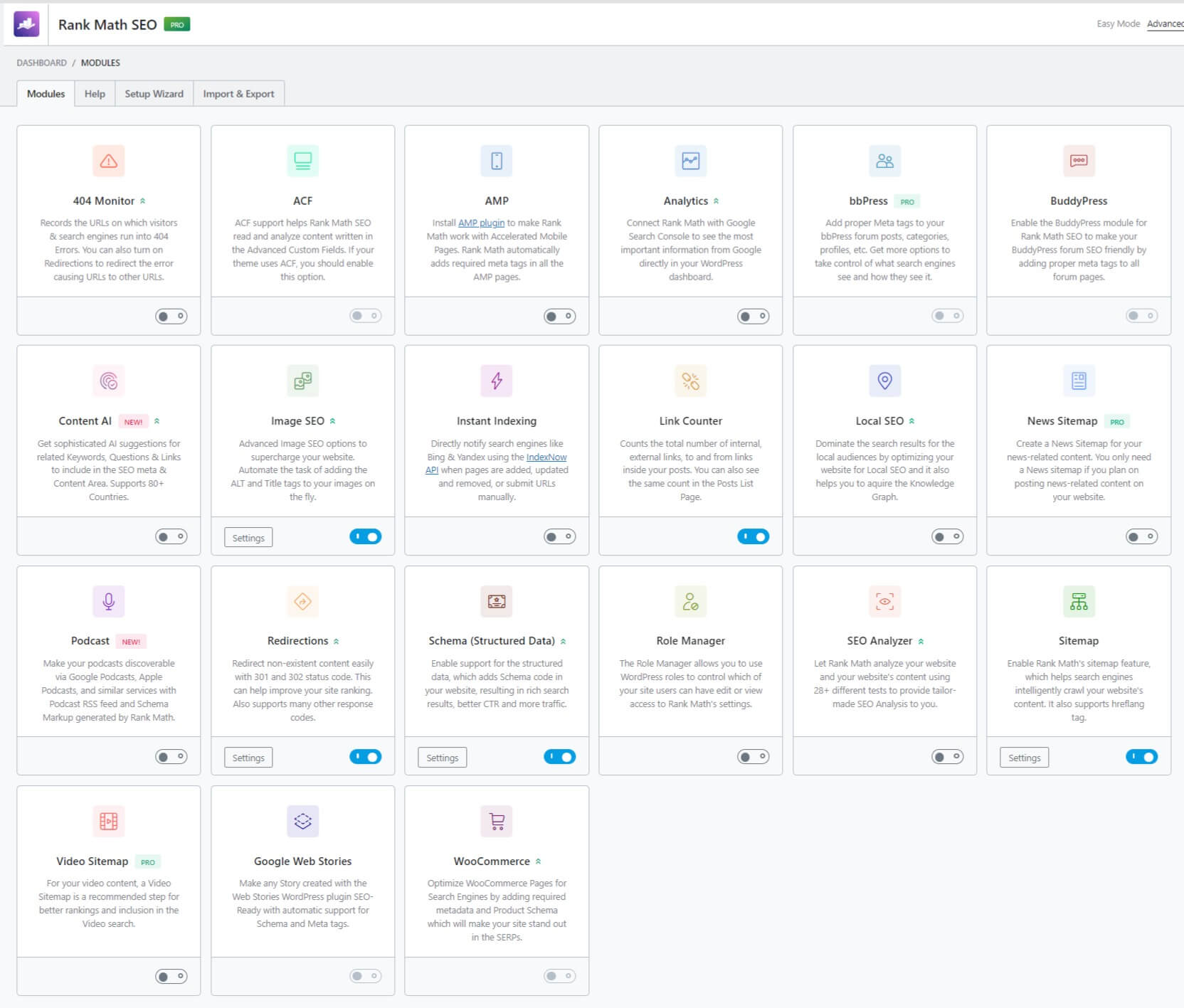
Task: Turn on the AMP module switch
Action: (559, 317)
